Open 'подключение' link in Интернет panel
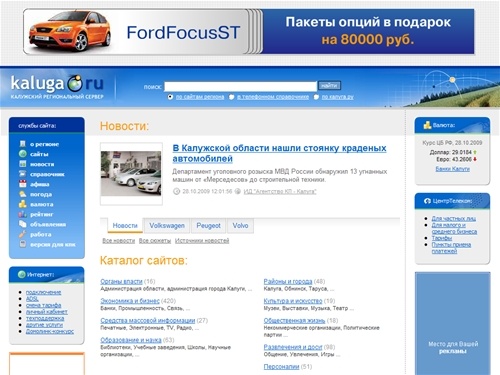Image resolution: width=500 pixels, height=375 pixels. point(44,292)
